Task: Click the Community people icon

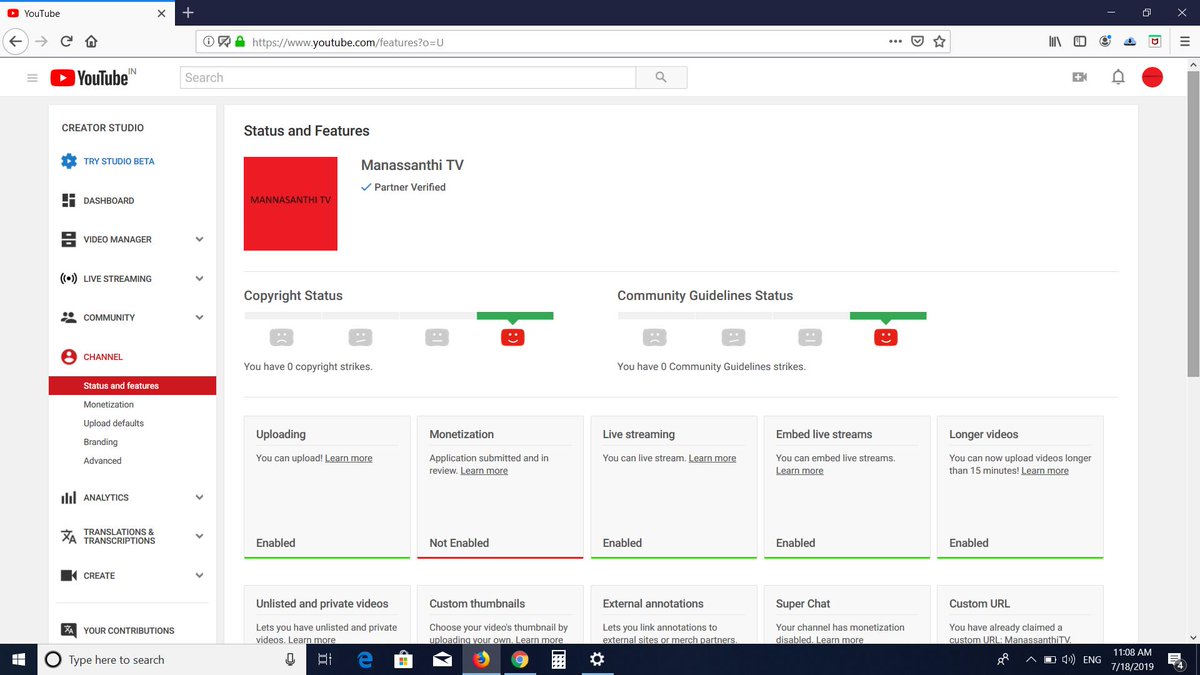Action: point(68,317)
